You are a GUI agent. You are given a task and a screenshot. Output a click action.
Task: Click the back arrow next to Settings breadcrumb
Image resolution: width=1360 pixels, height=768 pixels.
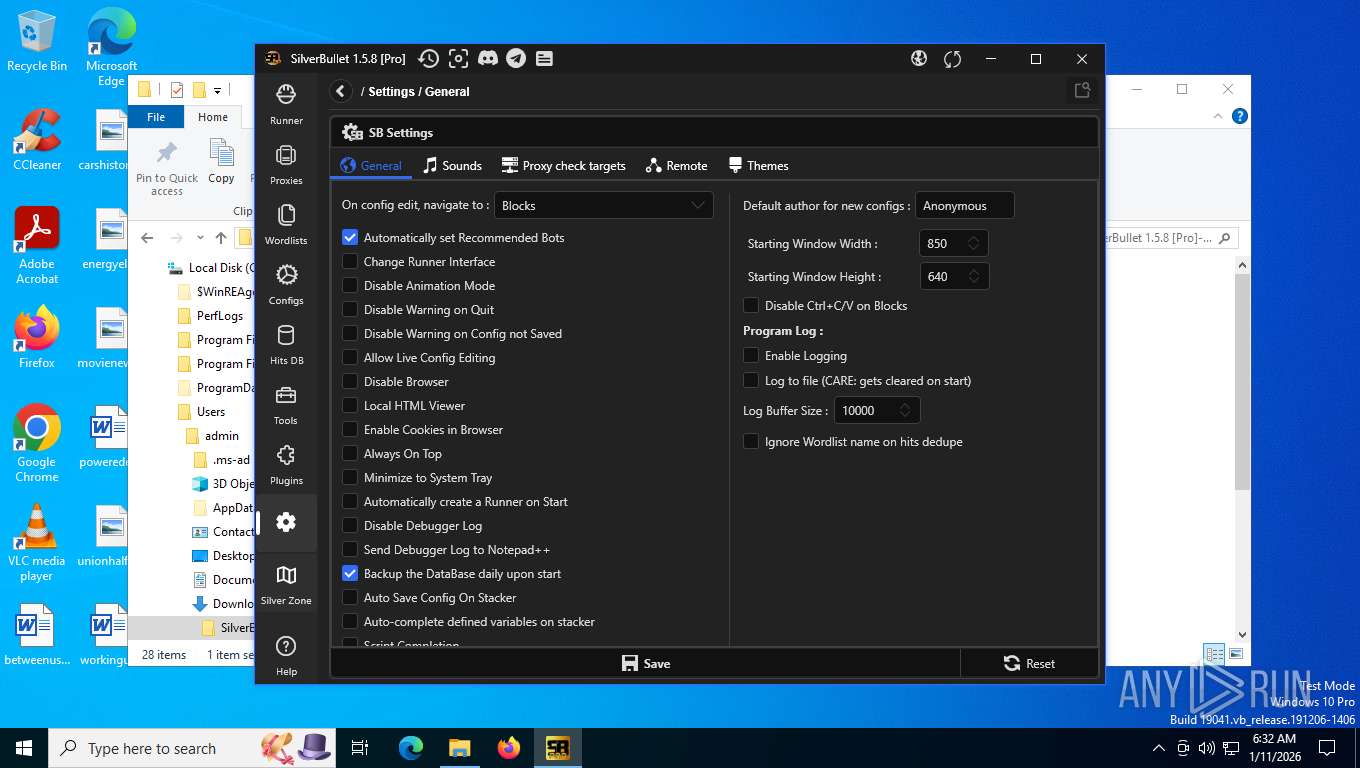click(341, 91)
